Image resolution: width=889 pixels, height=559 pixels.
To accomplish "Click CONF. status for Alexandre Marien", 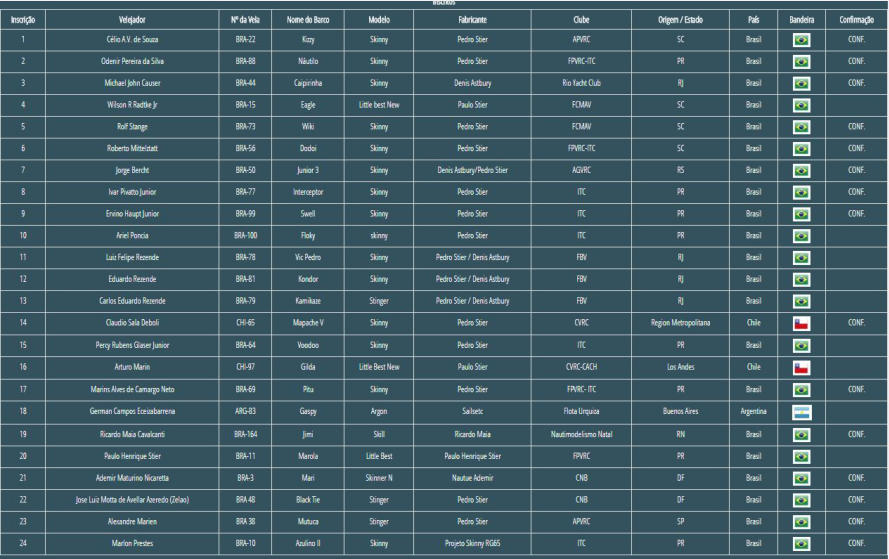I will tap(856, 522).
